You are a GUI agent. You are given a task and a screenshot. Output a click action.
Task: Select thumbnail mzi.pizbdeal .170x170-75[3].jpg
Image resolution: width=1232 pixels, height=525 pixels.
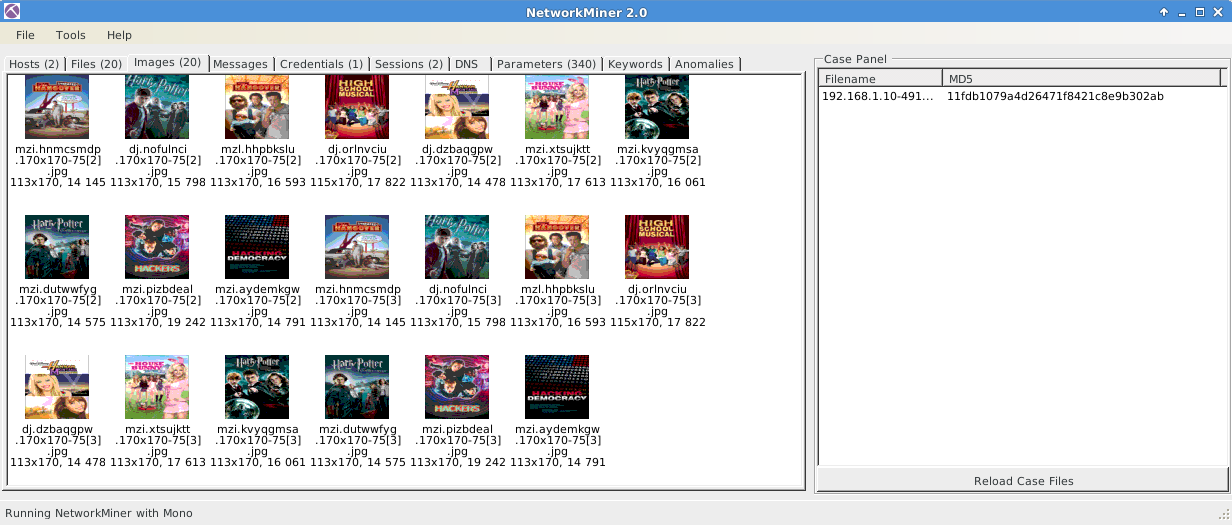tap(457, 387)
